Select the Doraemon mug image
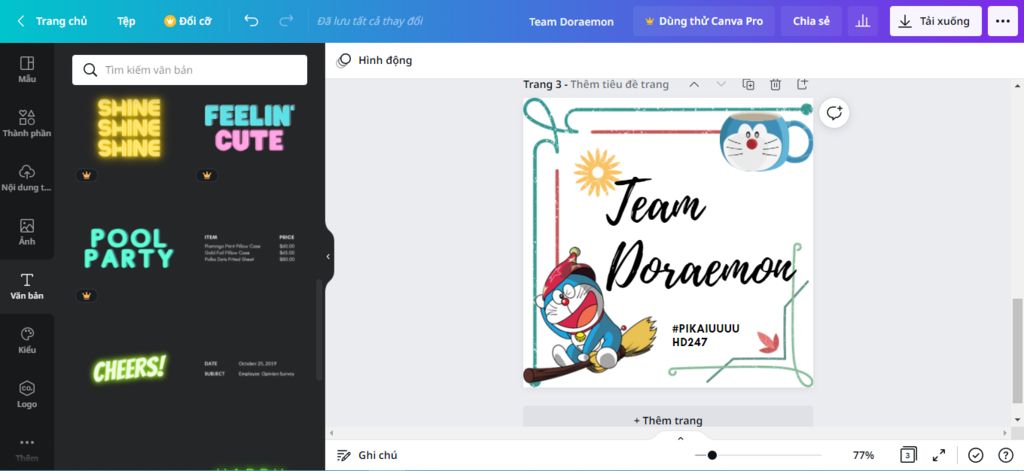This screenshot has height=471, width=1024. pos(766,140)
